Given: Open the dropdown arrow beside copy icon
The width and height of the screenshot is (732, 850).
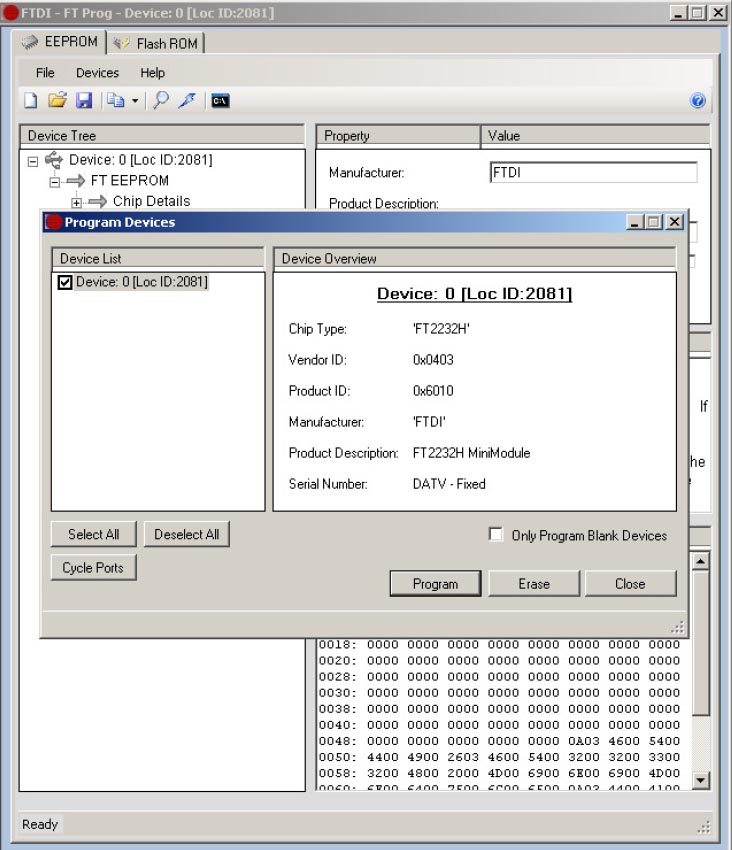Looking at the screenshot, I should pyautogui.click(x=135, y=101).
